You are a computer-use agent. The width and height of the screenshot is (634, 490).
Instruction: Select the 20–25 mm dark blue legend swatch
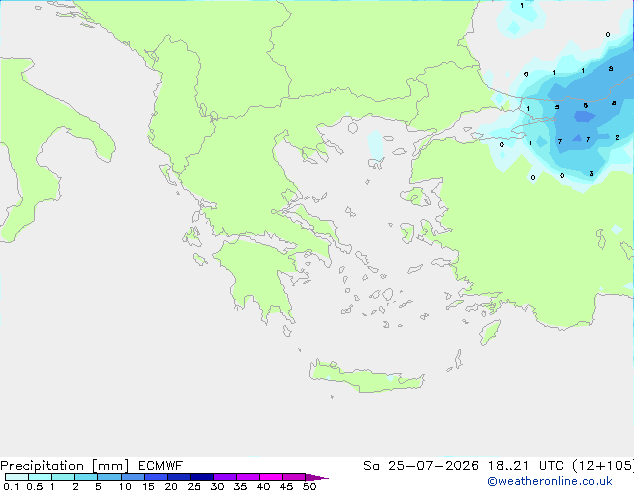click(179, 477)
